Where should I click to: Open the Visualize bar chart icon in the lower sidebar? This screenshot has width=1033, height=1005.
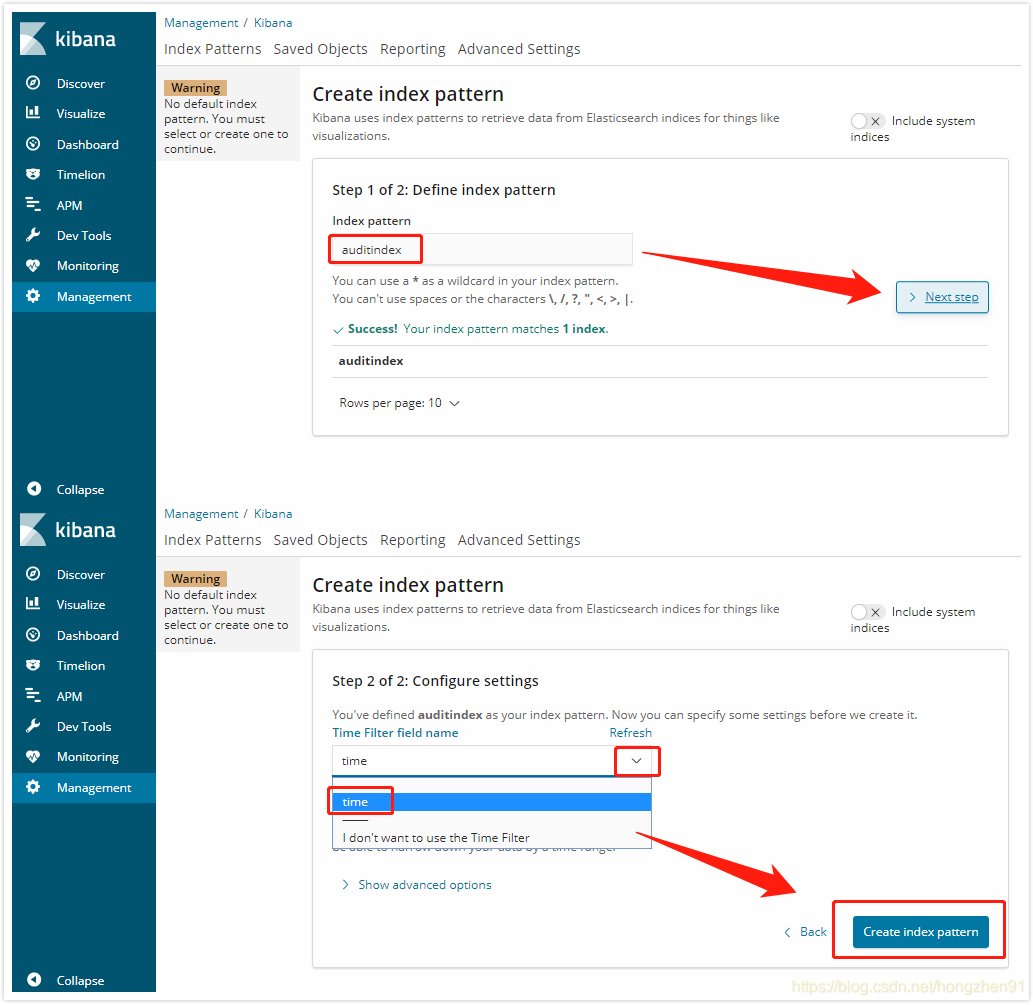click(x=33, y=604)
